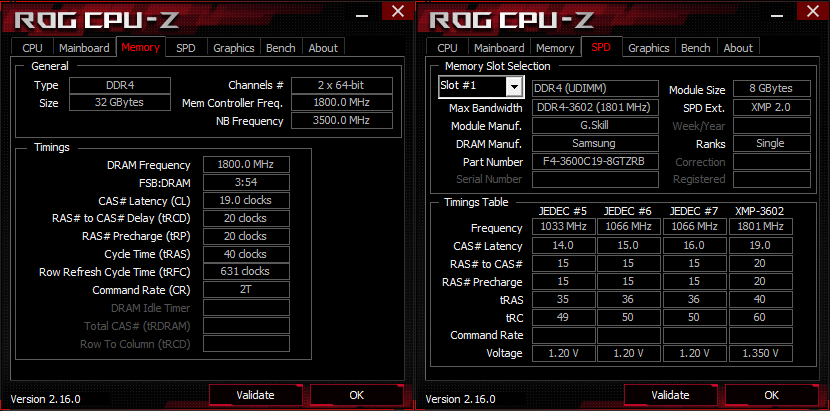Select SPD tab in left window

tap(186, 48)
